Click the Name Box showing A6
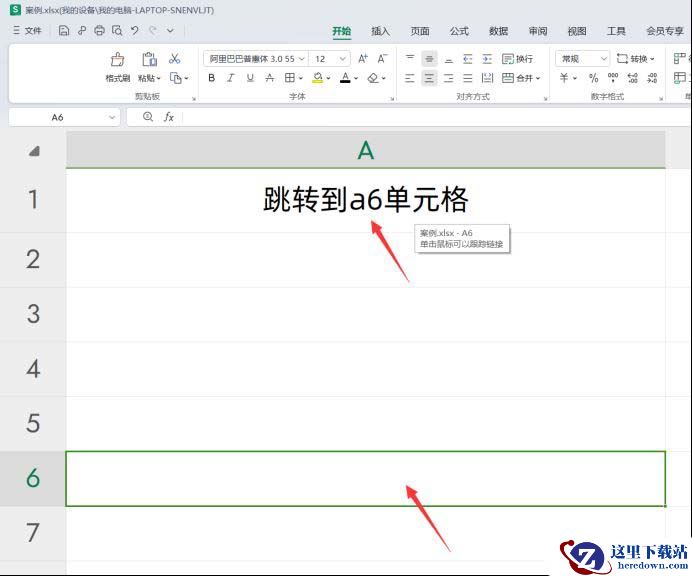Screen dimensions: 692x576 coord(58,117)
